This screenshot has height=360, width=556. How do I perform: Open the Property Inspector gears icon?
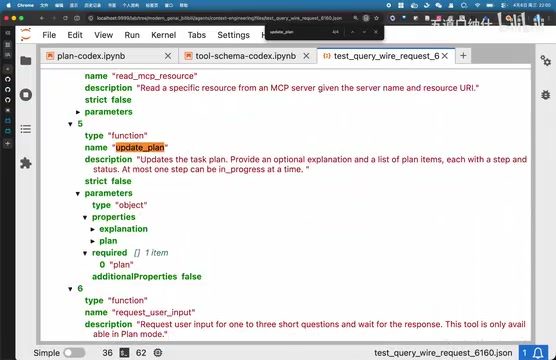pos(545,61)
